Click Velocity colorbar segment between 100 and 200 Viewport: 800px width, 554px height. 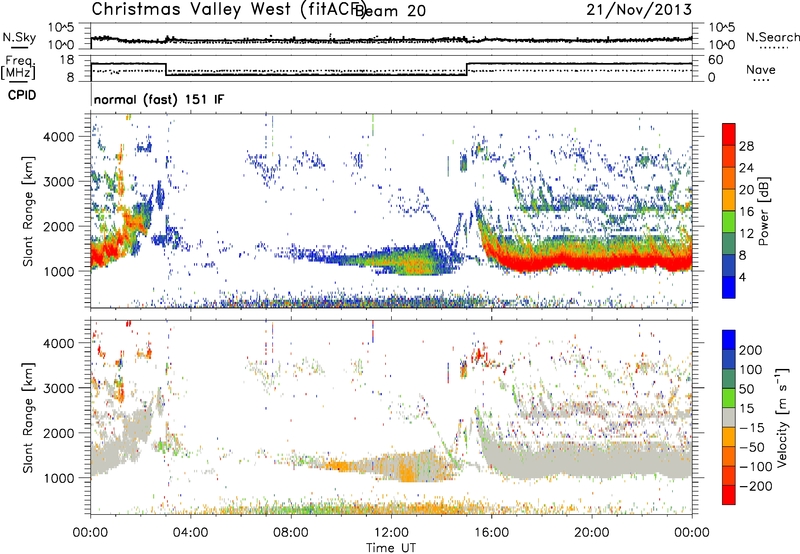point(729,359)
